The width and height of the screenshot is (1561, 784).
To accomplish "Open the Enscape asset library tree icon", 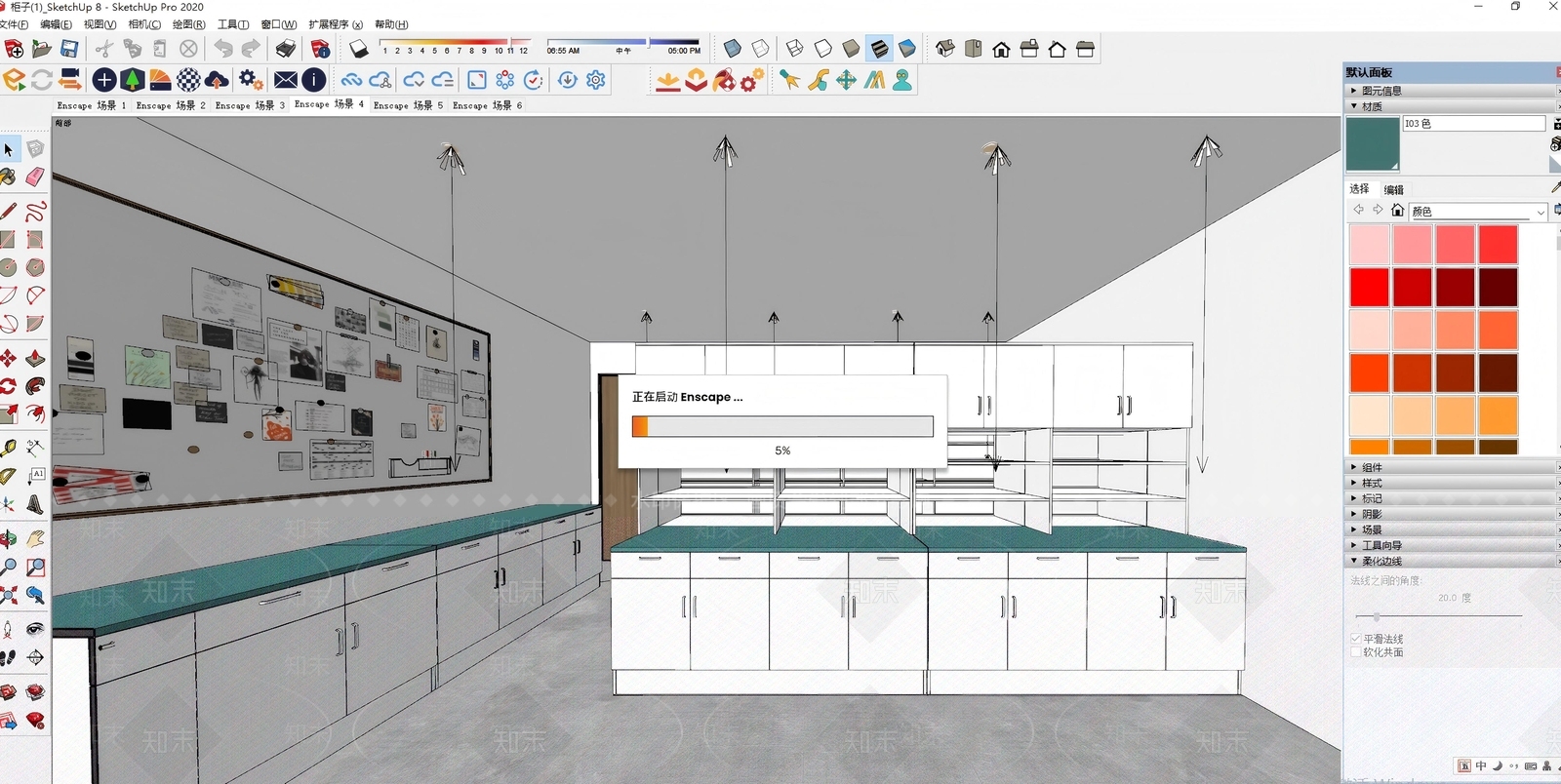I will pyautogui.click(x=133, y=80).
